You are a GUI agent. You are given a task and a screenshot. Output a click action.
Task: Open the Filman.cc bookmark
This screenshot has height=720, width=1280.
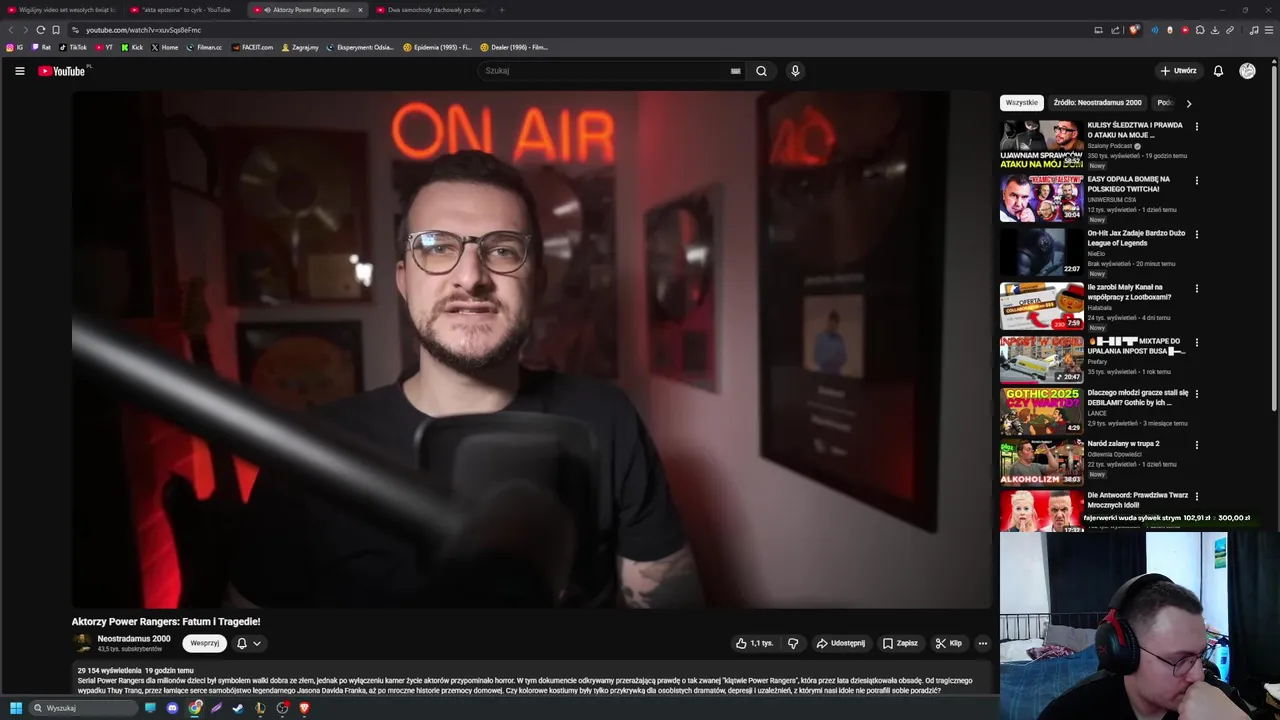pyautogui.click(x=204, y=47)
